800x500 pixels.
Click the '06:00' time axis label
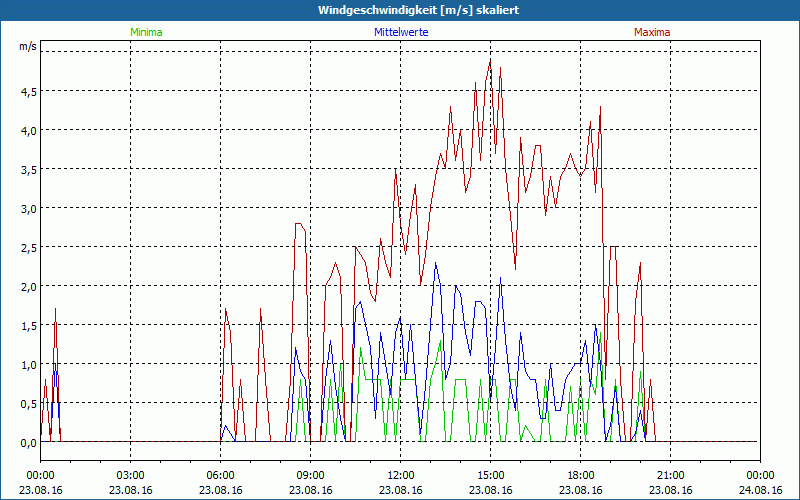[220, 476]
